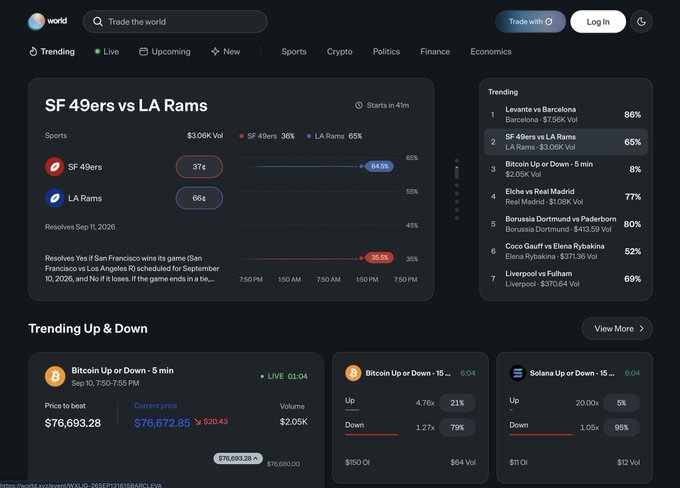Click the New sparkle icon
The image size is (680, 488).
click(215, 52)
